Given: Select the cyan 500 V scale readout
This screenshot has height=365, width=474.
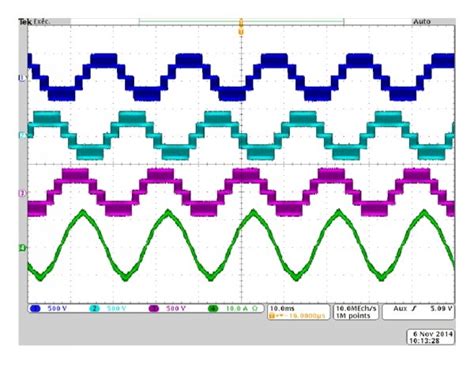Looking at the screenshot, I should (117, 308).
